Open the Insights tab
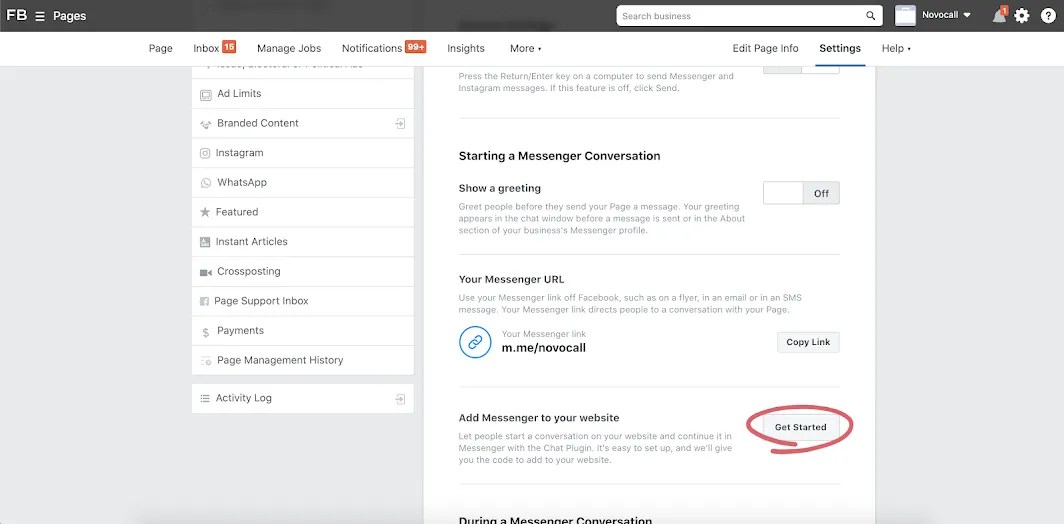This screenshot has width=1064, height=524. 466,48
